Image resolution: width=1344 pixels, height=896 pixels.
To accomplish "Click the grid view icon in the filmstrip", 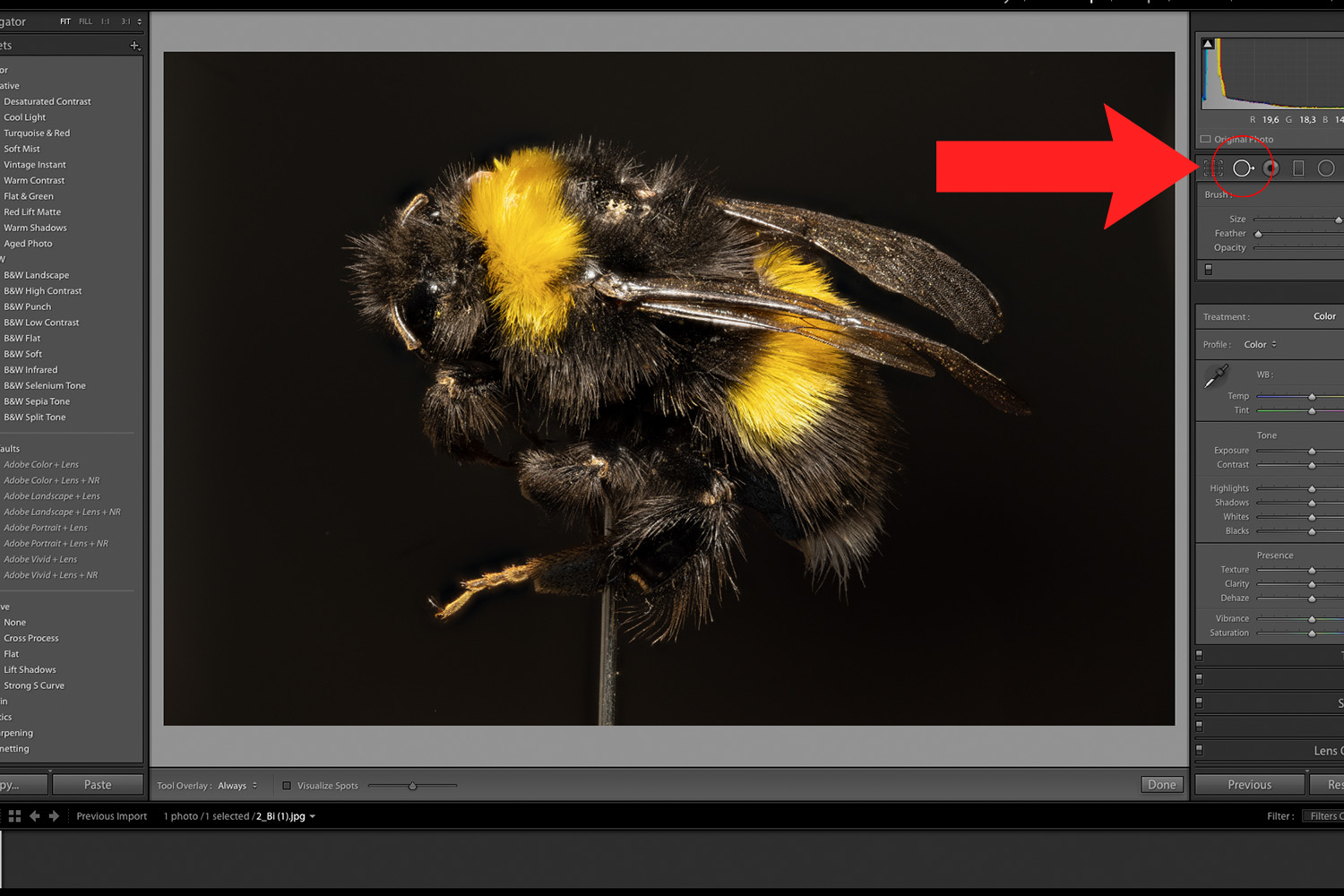I will pos(13,815).
